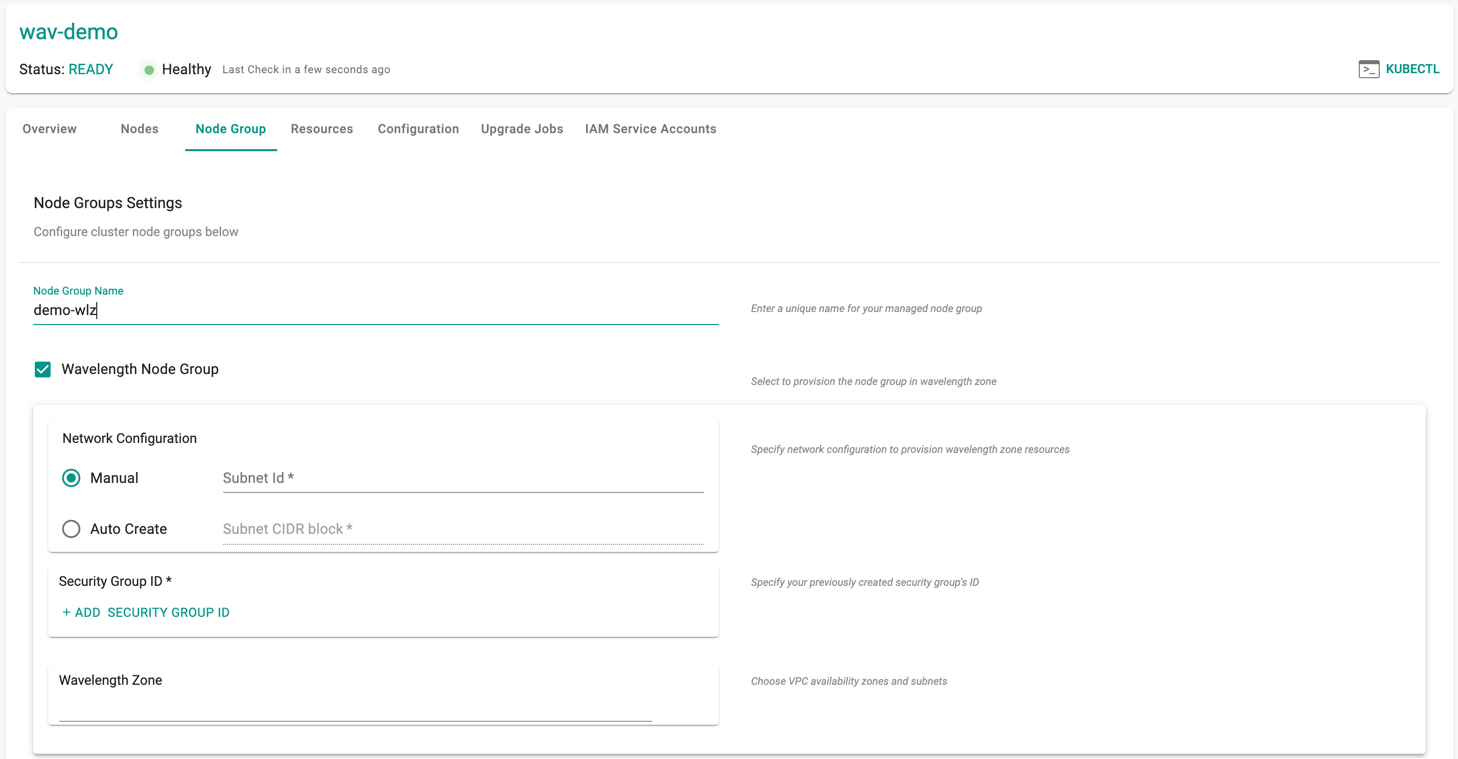Click hint 'Specify your previously created security group's ID'
Image resolution: width=1458 pixels, height=759 pixels.
865,582
